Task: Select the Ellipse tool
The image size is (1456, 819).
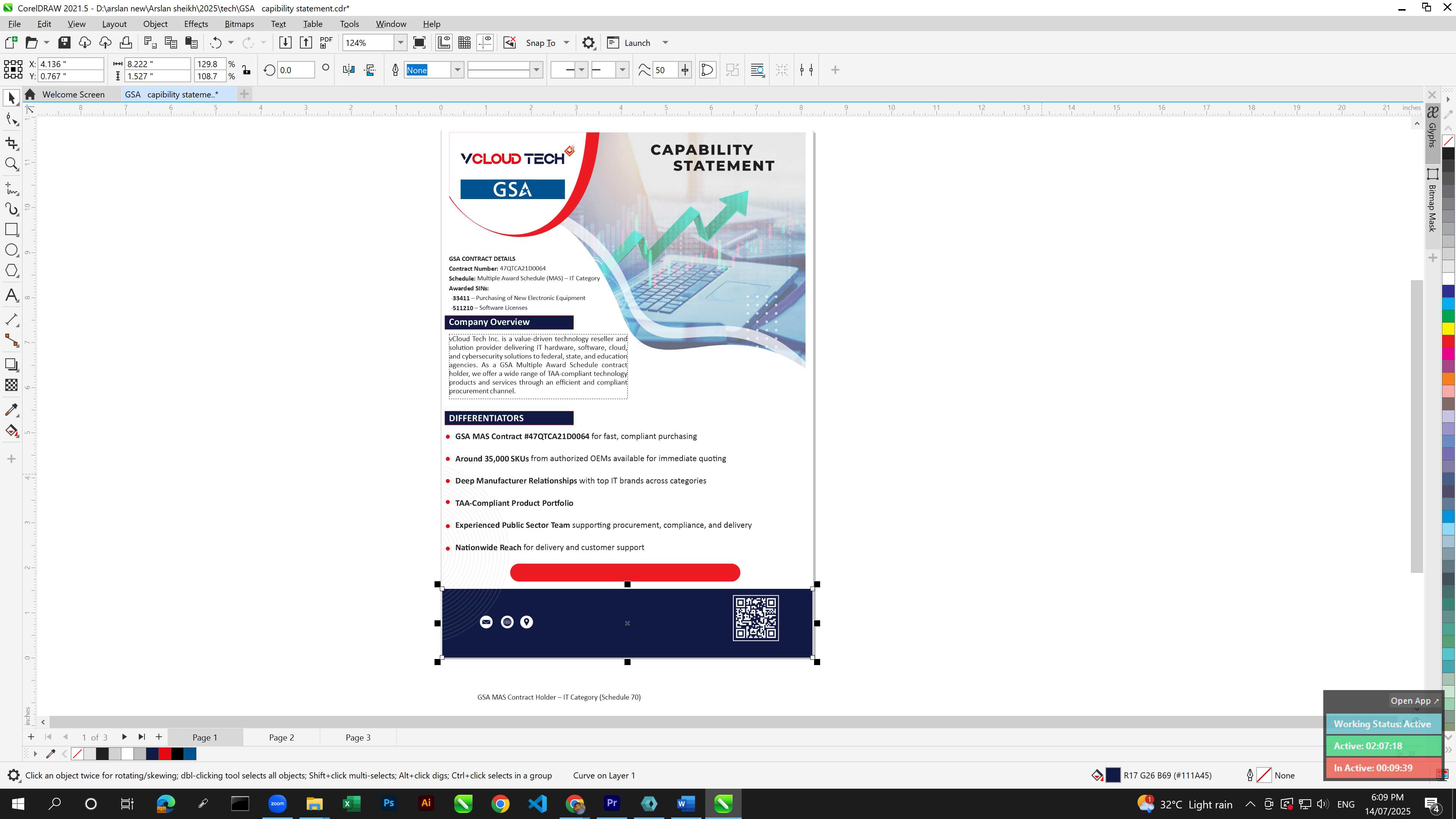Action: [x=11, y=250]
